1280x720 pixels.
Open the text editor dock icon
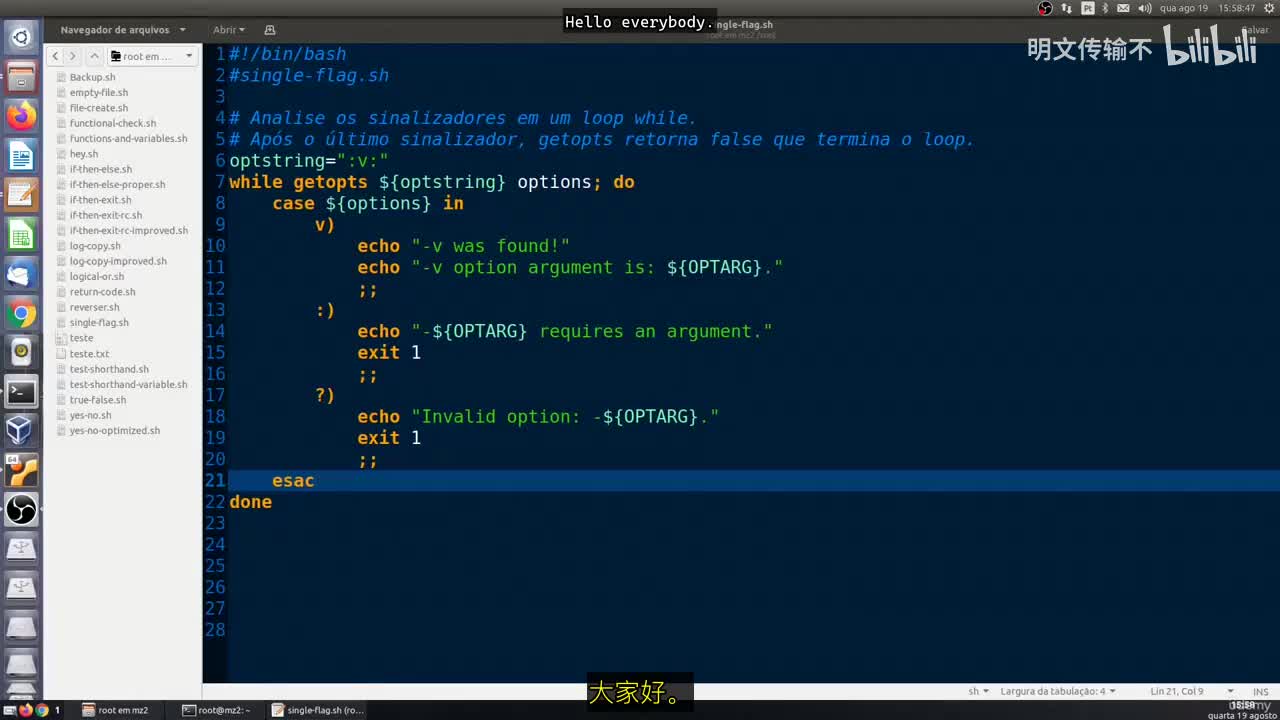pos(21,195)
